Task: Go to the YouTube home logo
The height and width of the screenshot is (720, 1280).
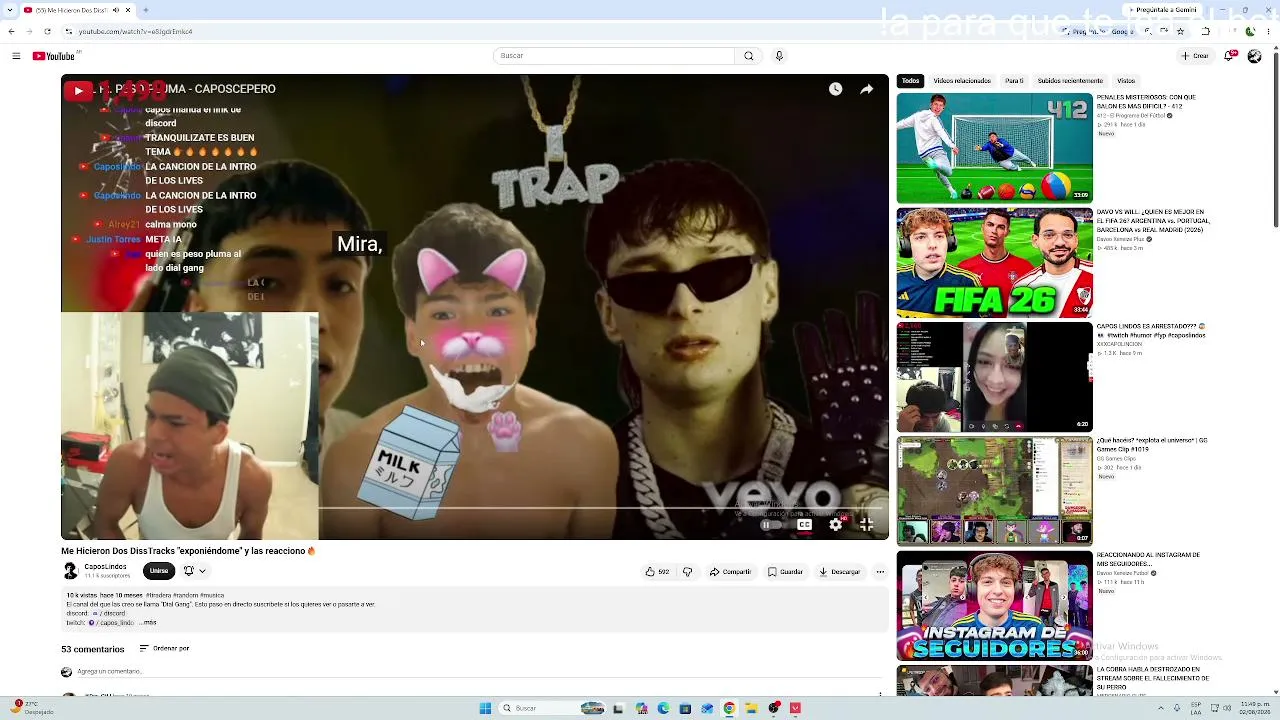Action: [x=54, y=56]
